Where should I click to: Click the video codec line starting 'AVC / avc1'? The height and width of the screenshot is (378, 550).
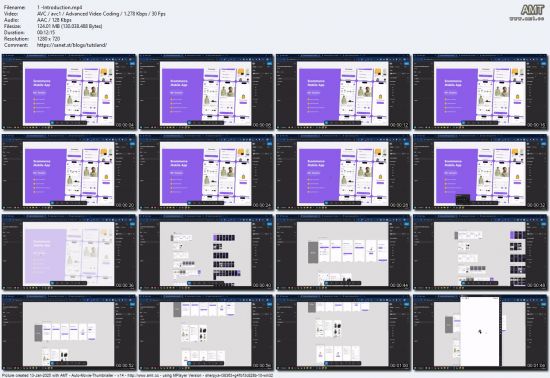tap(101, 14)
